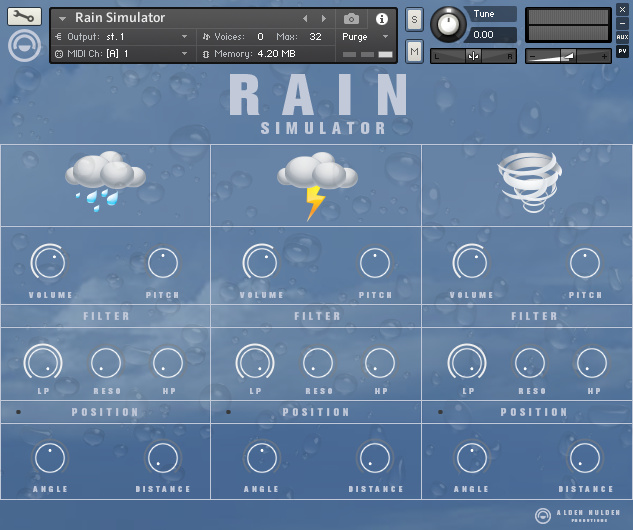This screenshot has height=530, width=633.
Task: Click the Rain Simulator instrument name field
Action: coord(120,18)
